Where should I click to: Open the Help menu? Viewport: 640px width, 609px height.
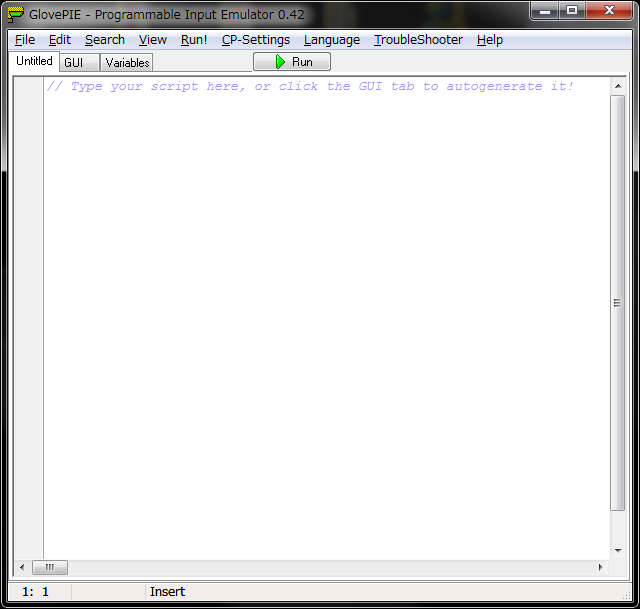[490, 40]
